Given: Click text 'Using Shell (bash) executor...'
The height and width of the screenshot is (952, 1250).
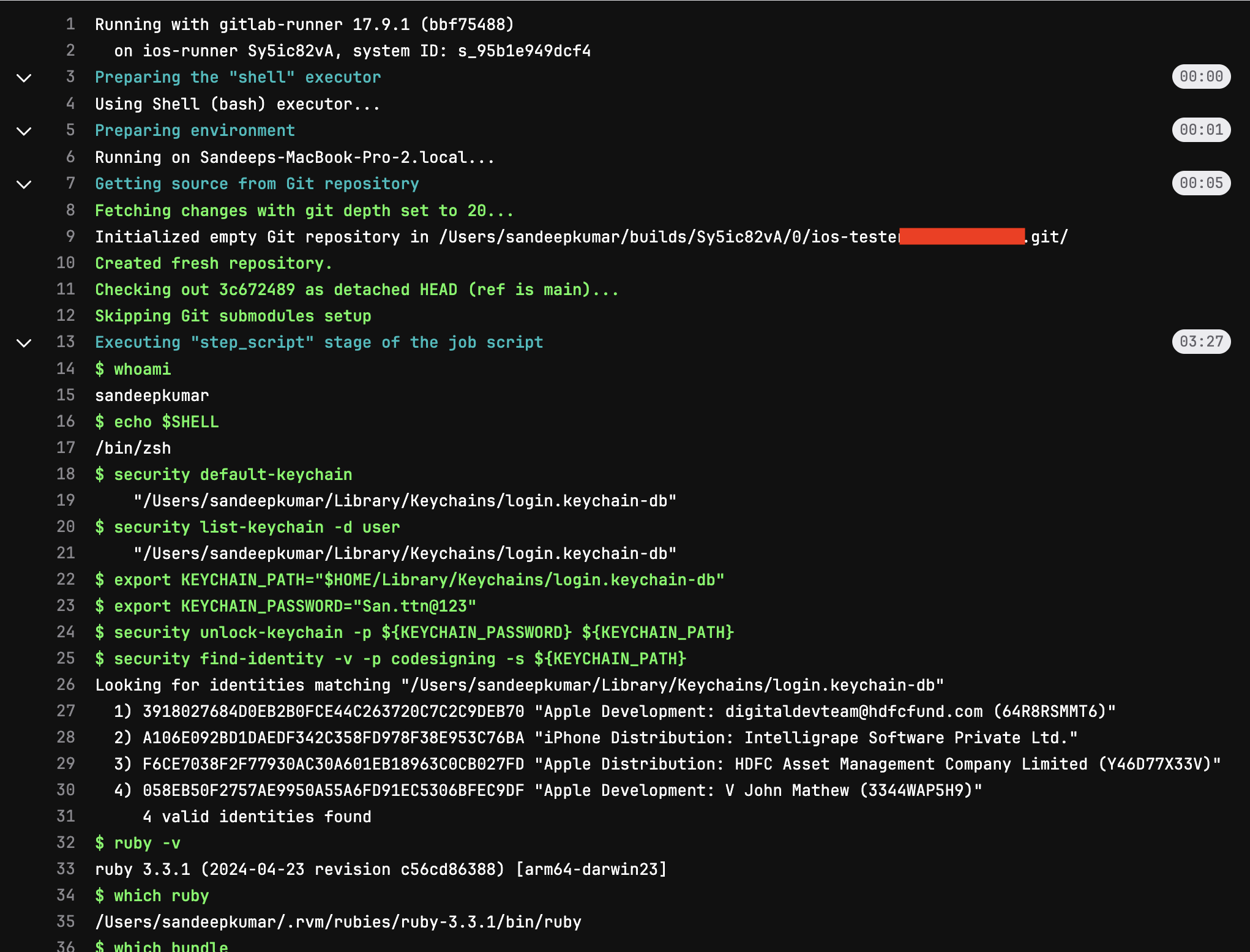Looking at the screenshot, I should (x=238, y=104).
